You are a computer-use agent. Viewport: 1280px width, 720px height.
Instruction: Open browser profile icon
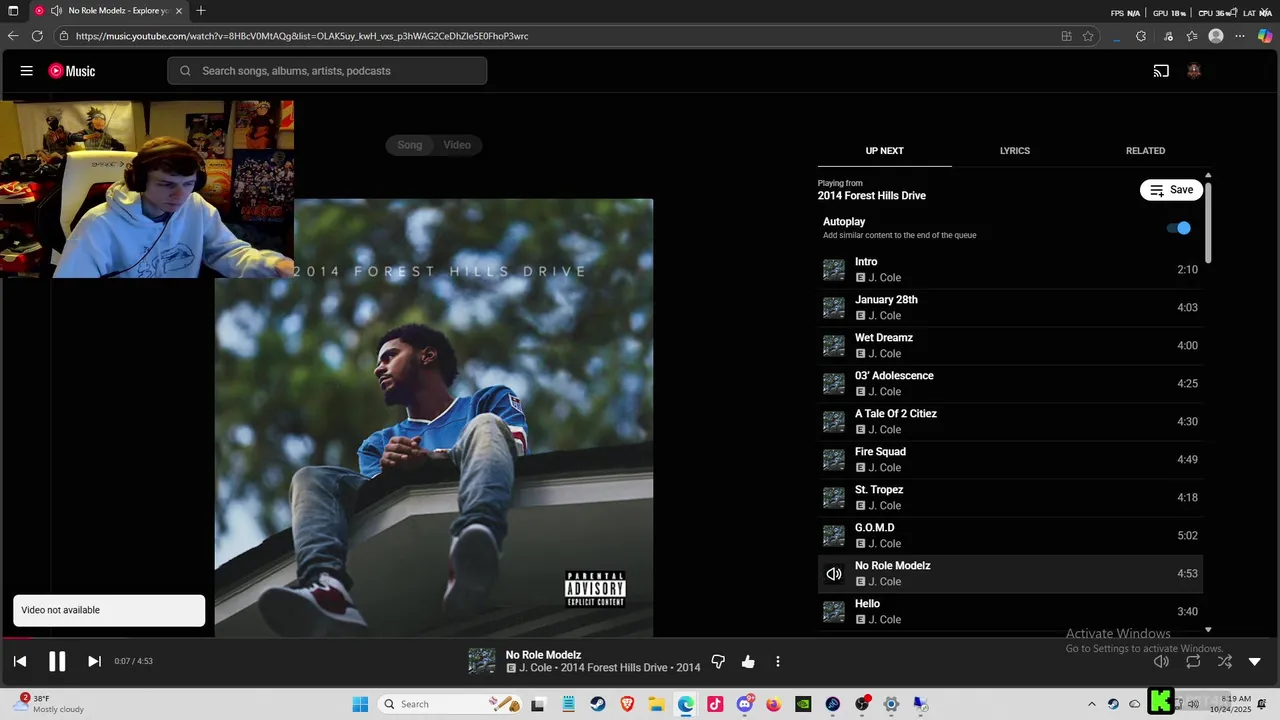pyautogui.click(x=1216, y=36)
